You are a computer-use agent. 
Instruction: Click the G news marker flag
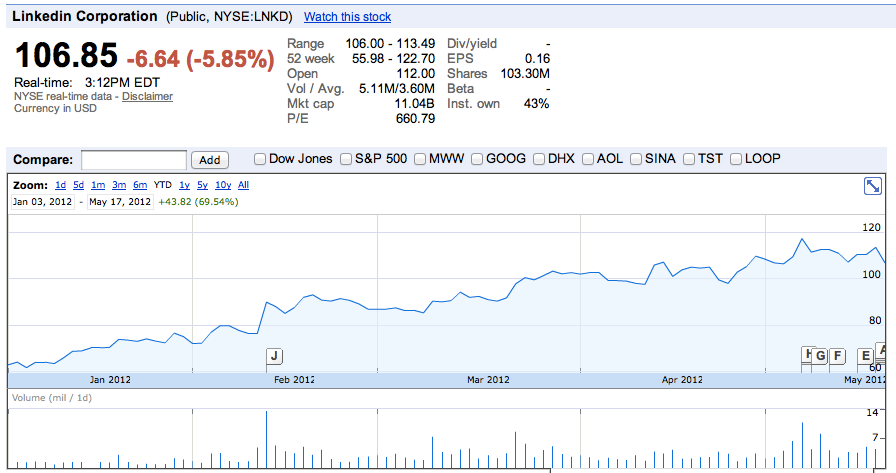pos(821,355)
